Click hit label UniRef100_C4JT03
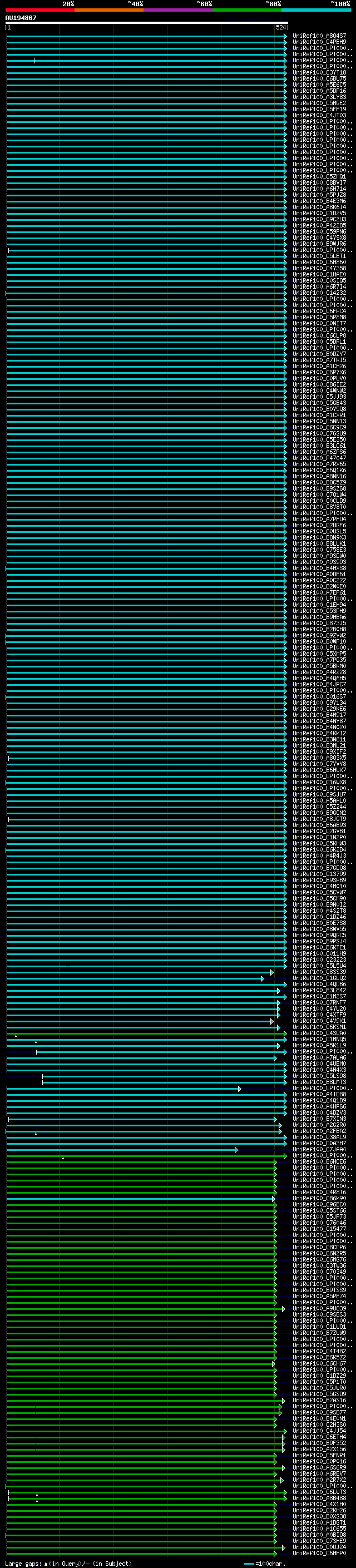This screenshot has width=356, height=1568. tap(319, 115)
